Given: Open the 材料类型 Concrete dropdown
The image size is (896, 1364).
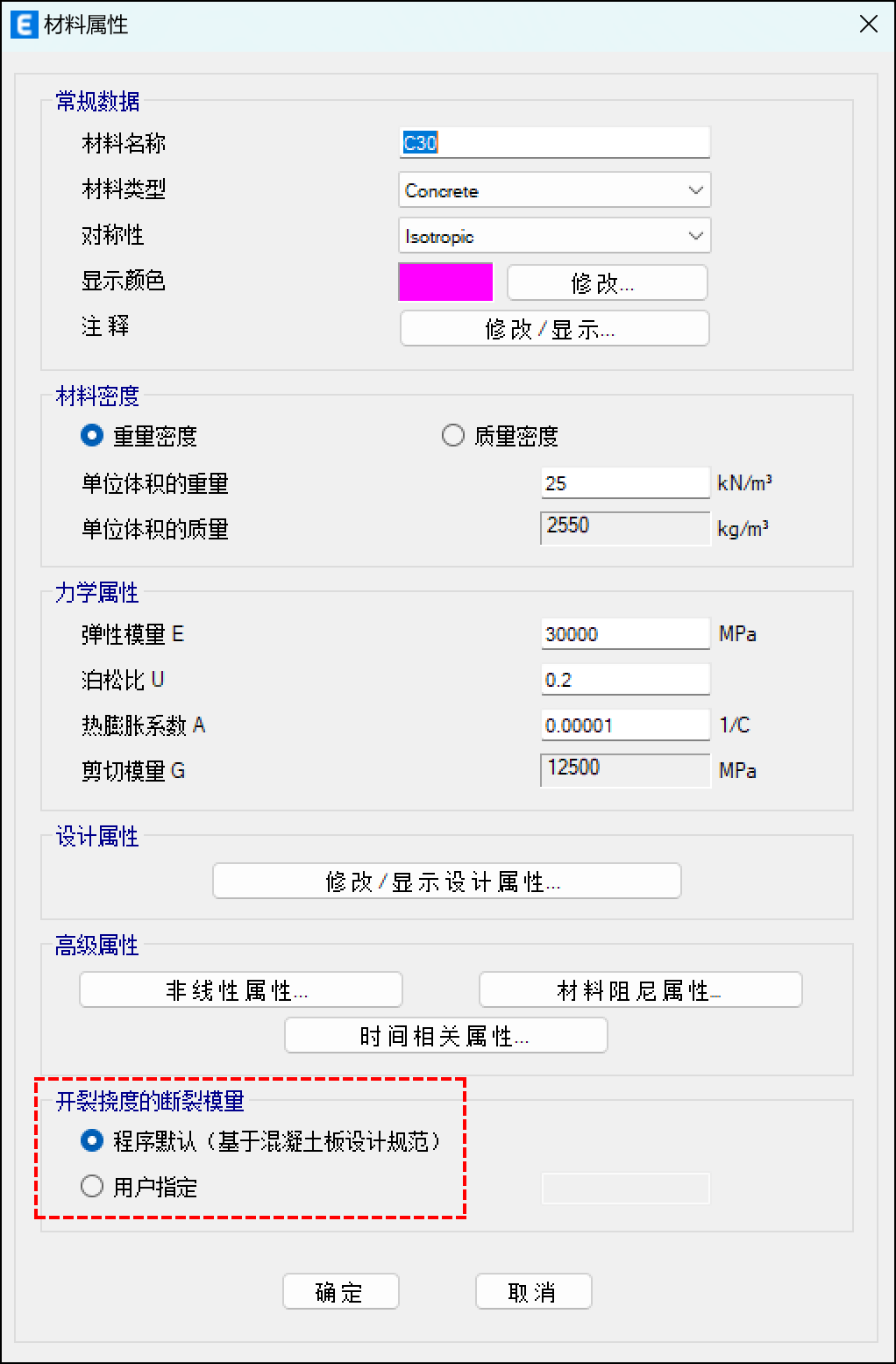Looking at the screenshot, I should tap(554, 190).
